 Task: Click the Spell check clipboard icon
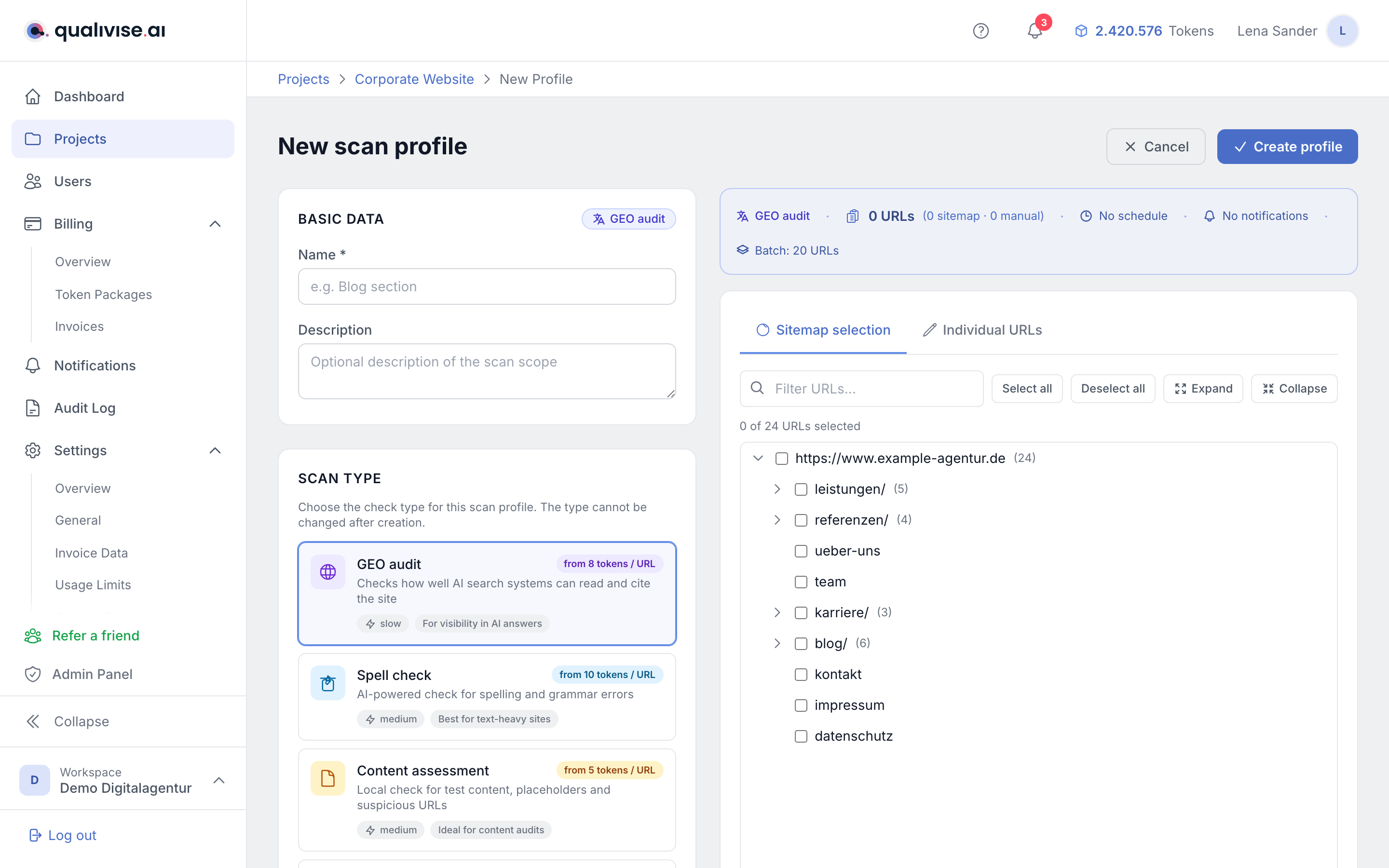click(328, 683)
